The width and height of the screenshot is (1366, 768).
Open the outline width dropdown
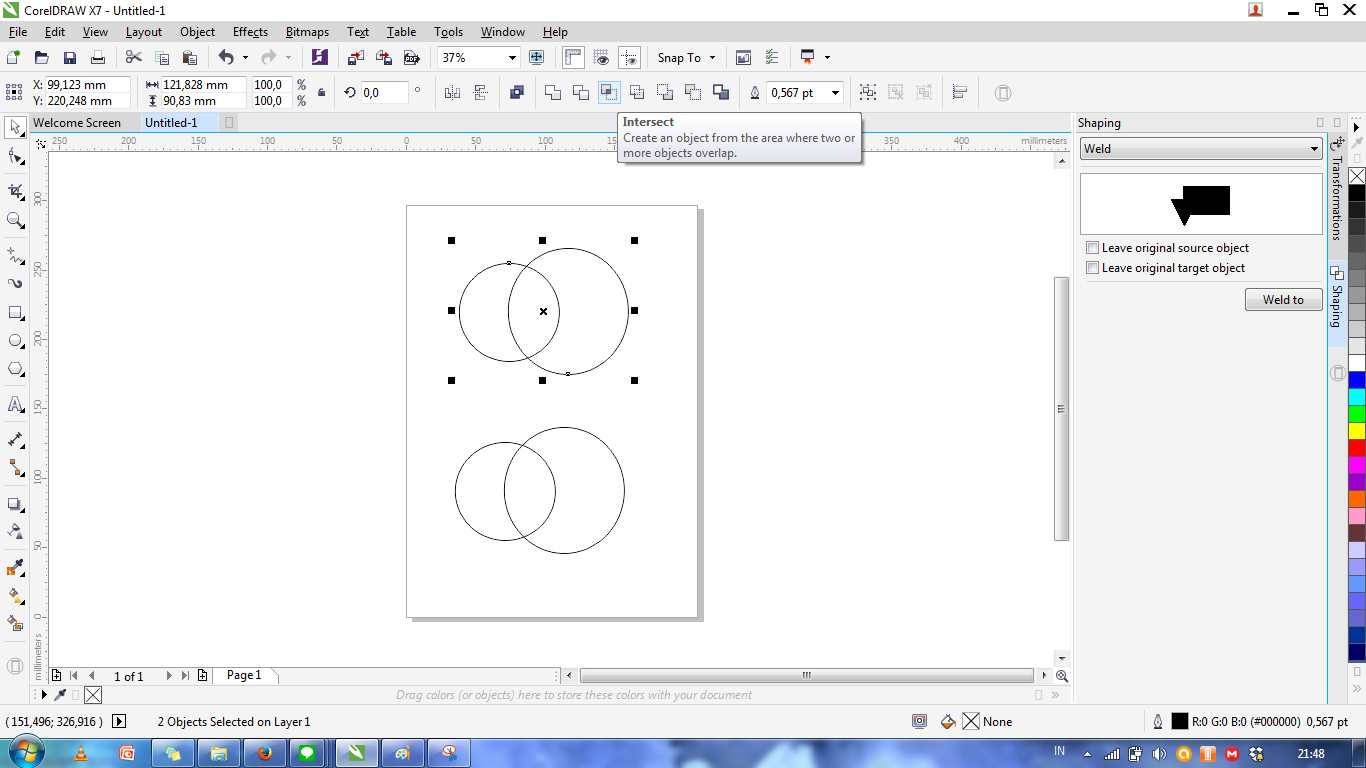[835, 92]
